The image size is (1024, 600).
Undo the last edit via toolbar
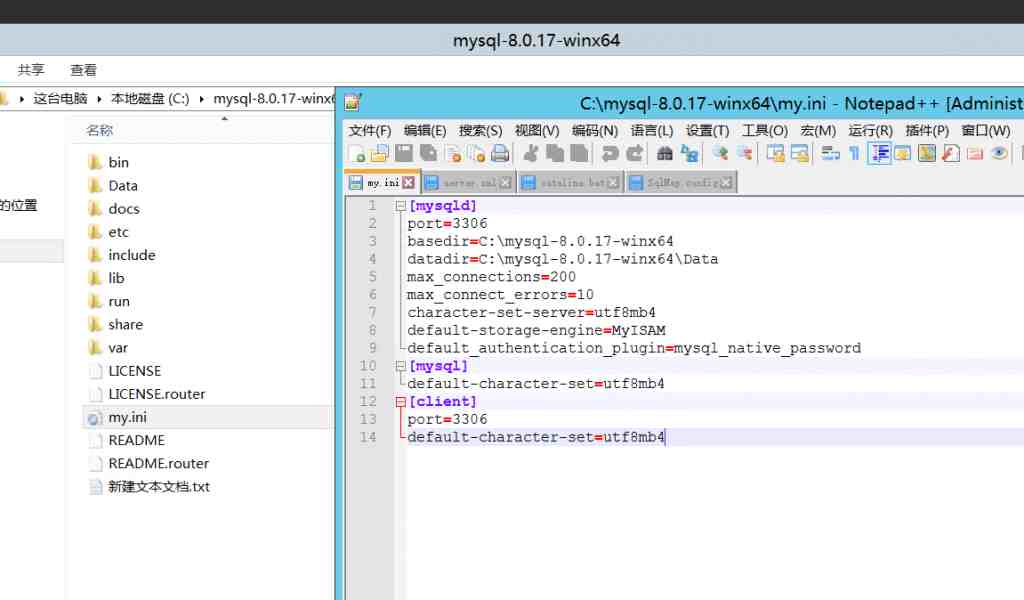(610, 153)
